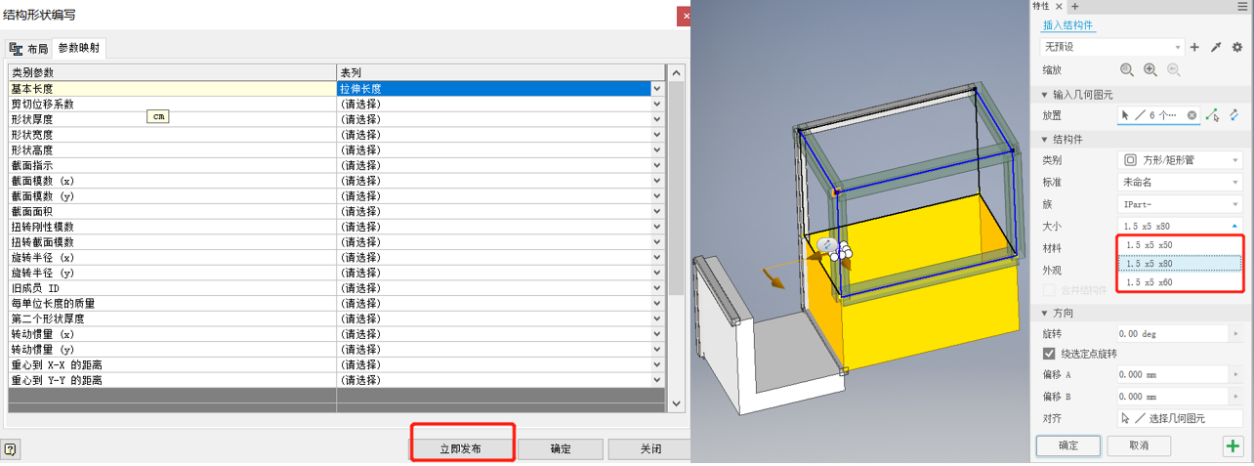The height and width of the screenshot is (466, 1254).
Task: Click the 类别参数 column header
Action: click(172, 73)
